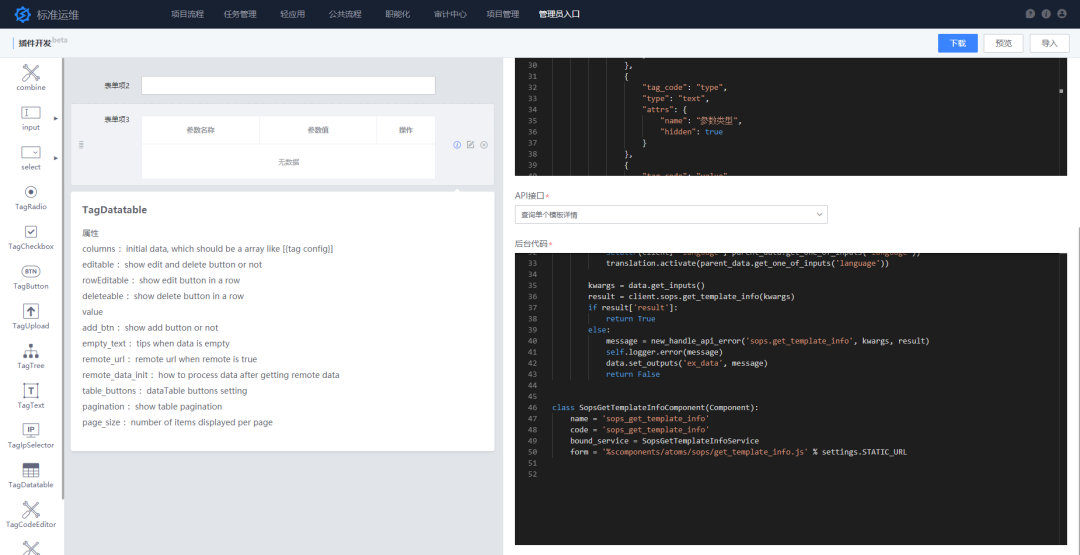Click the blue 下载 button
This screenshot has height=555, width=1080.
pos(958,43)
